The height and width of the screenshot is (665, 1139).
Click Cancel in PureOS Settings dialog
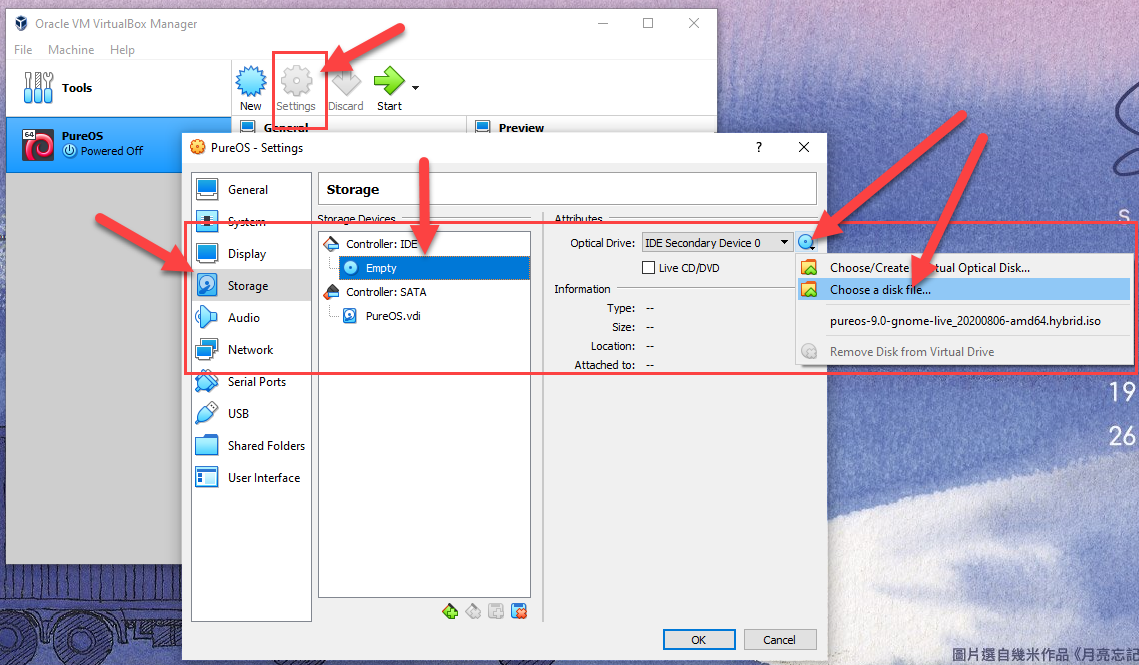click(779, 640)
